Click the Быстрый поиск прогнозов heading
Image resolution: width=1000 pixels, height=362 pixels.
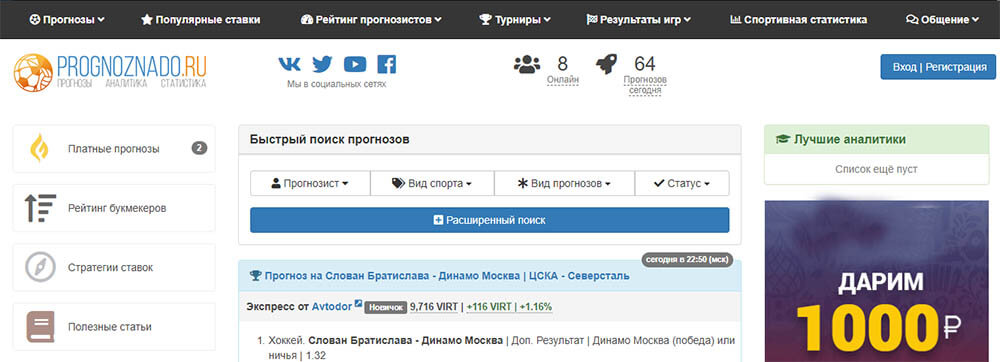tap(330, 139)
